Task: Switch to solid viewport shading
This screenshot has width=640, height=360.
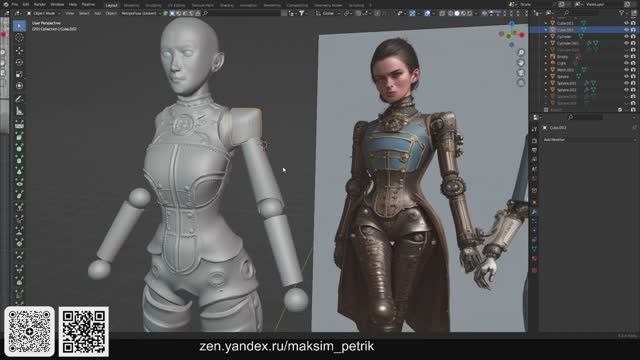Action: (x=457, y=13)
